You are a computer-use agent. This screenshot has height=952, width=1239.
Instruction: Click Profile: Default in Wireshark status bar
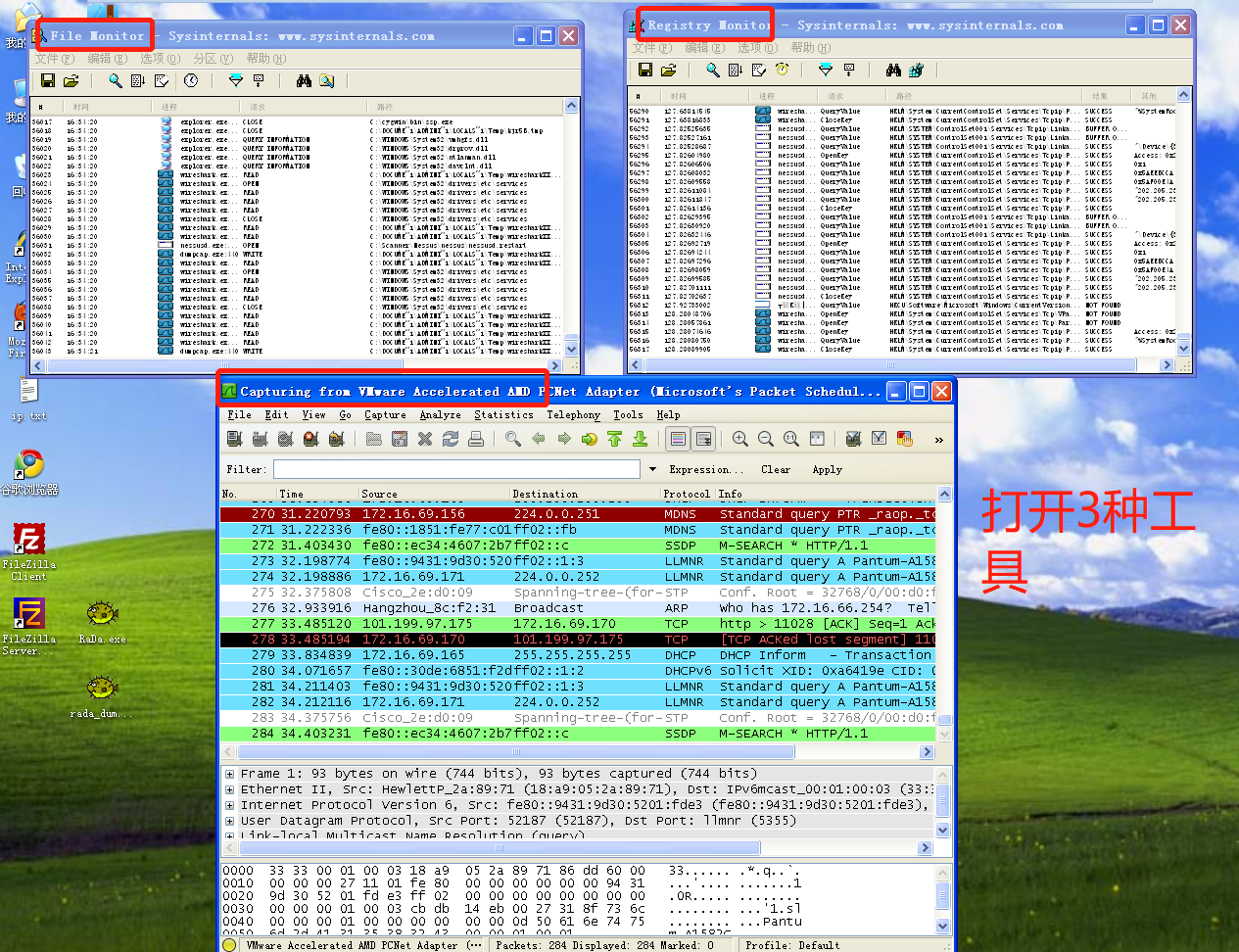coord(792,945)
